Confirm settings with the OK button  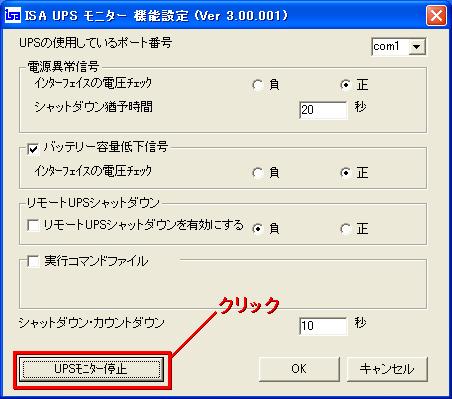pos(299,369)
